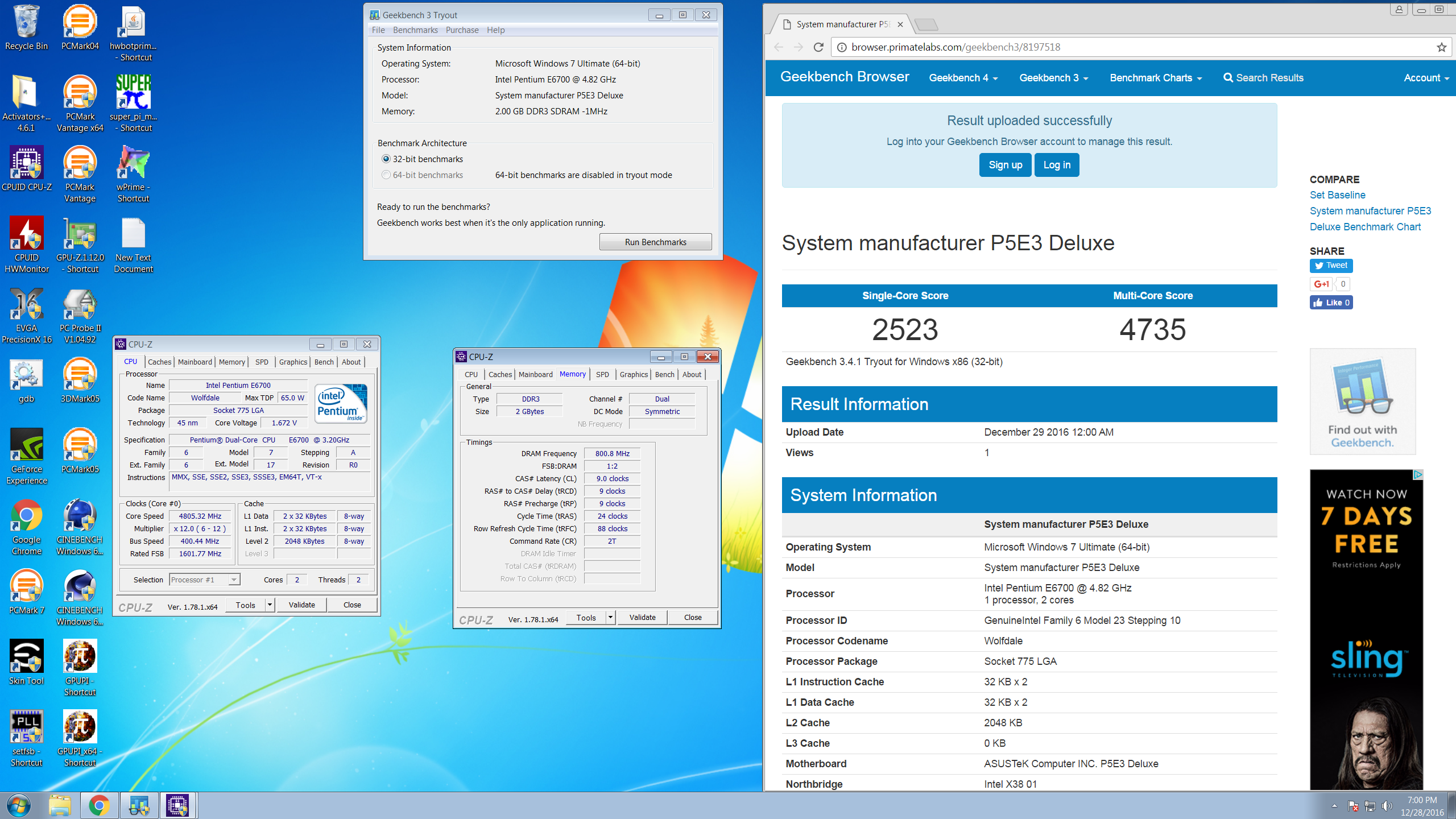Click the Facebook Like button
This screenshot has width=1456, height=819.
[1331, 303]
